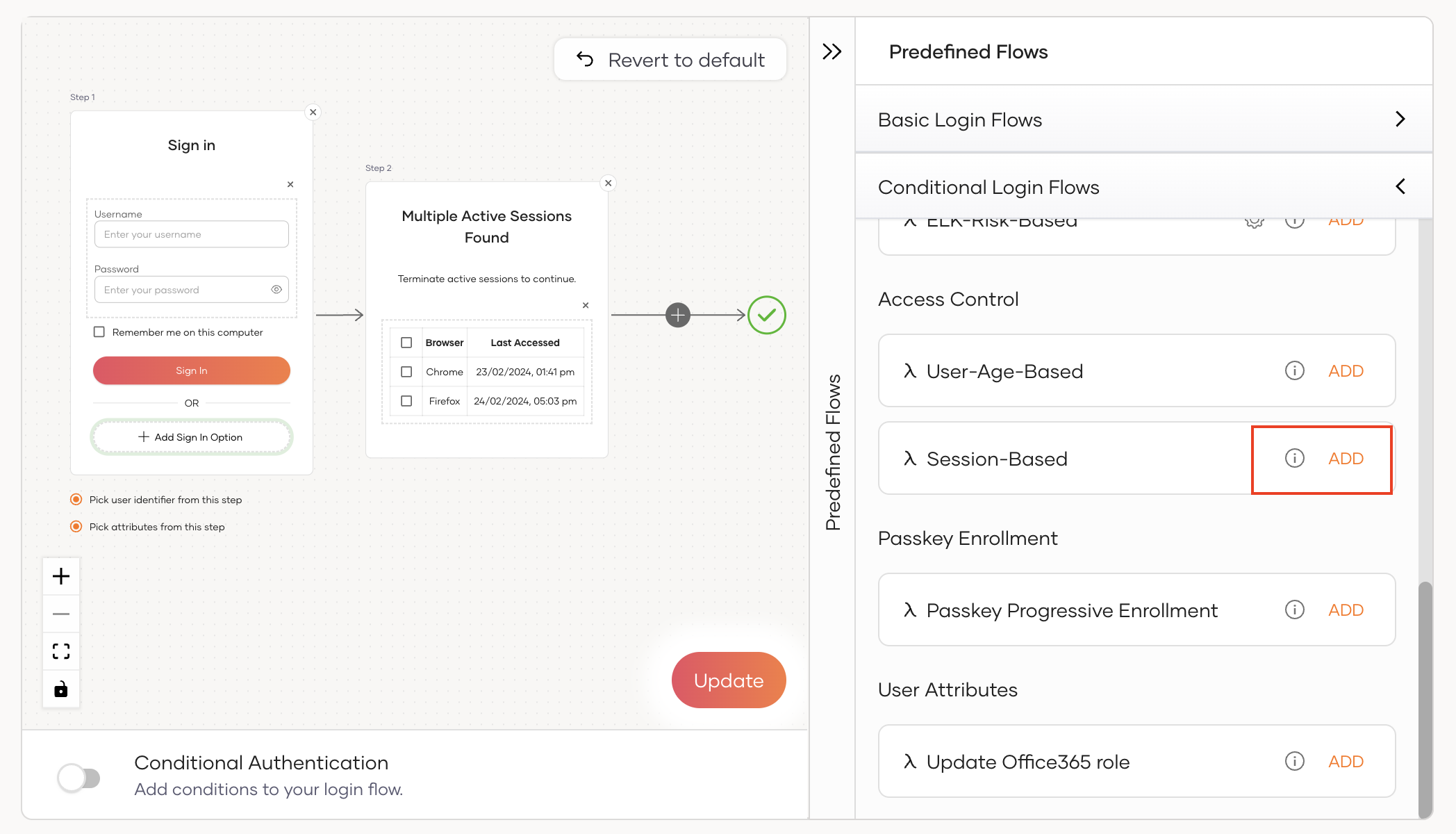Screen dimensions: 1456x834
Task: Click the Update button
Action: tap(728, 680)
